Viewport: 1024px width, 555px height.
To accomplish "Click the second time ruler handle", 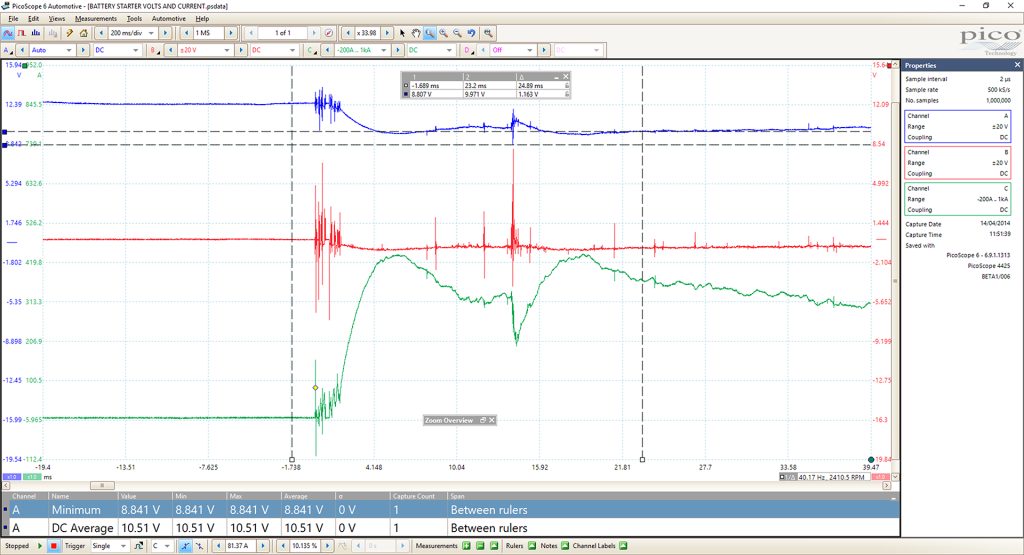I will pos(643,460).
